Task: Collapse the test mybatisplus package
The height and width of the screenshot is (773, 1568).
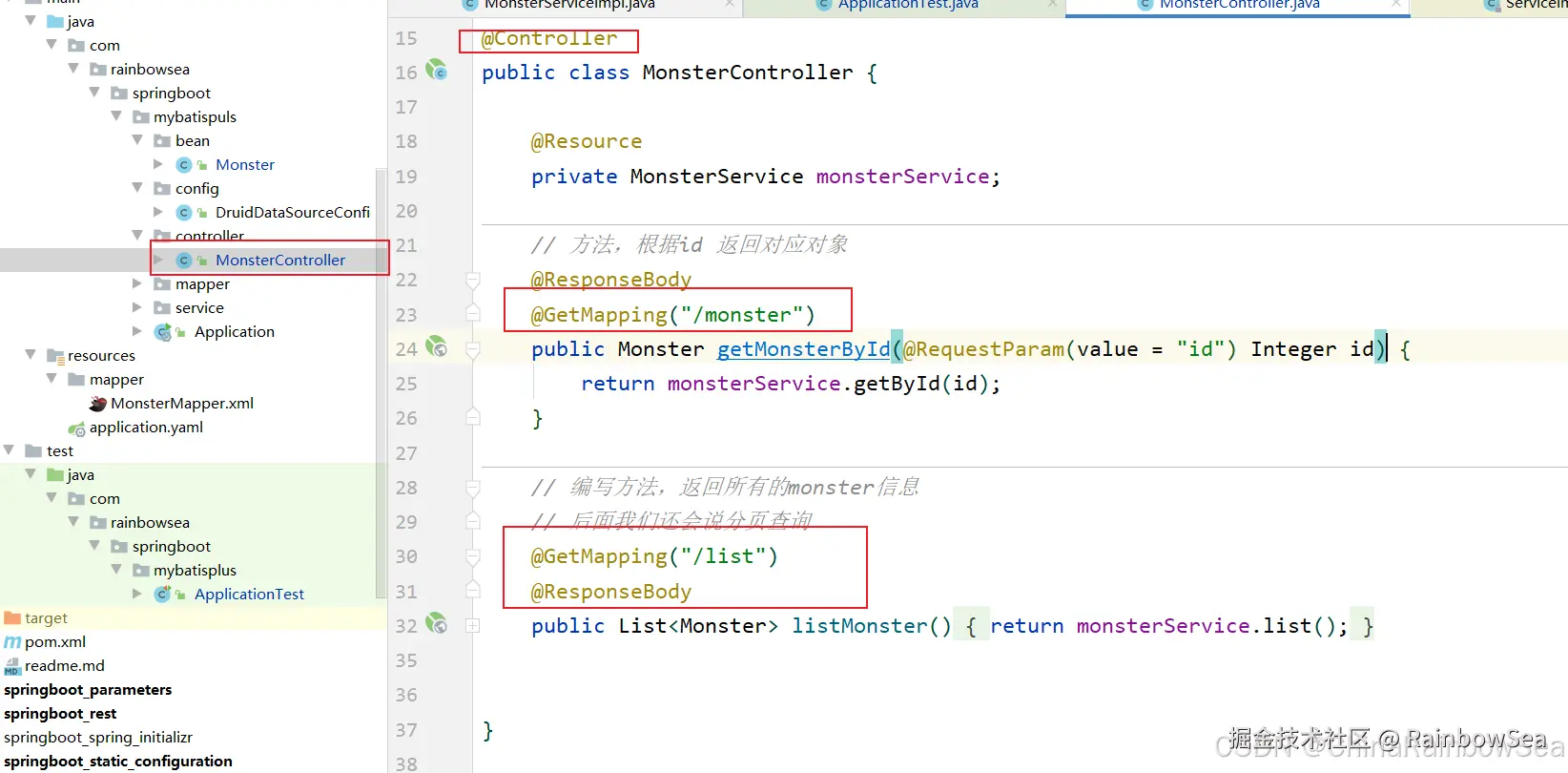Action: [116, 569]
